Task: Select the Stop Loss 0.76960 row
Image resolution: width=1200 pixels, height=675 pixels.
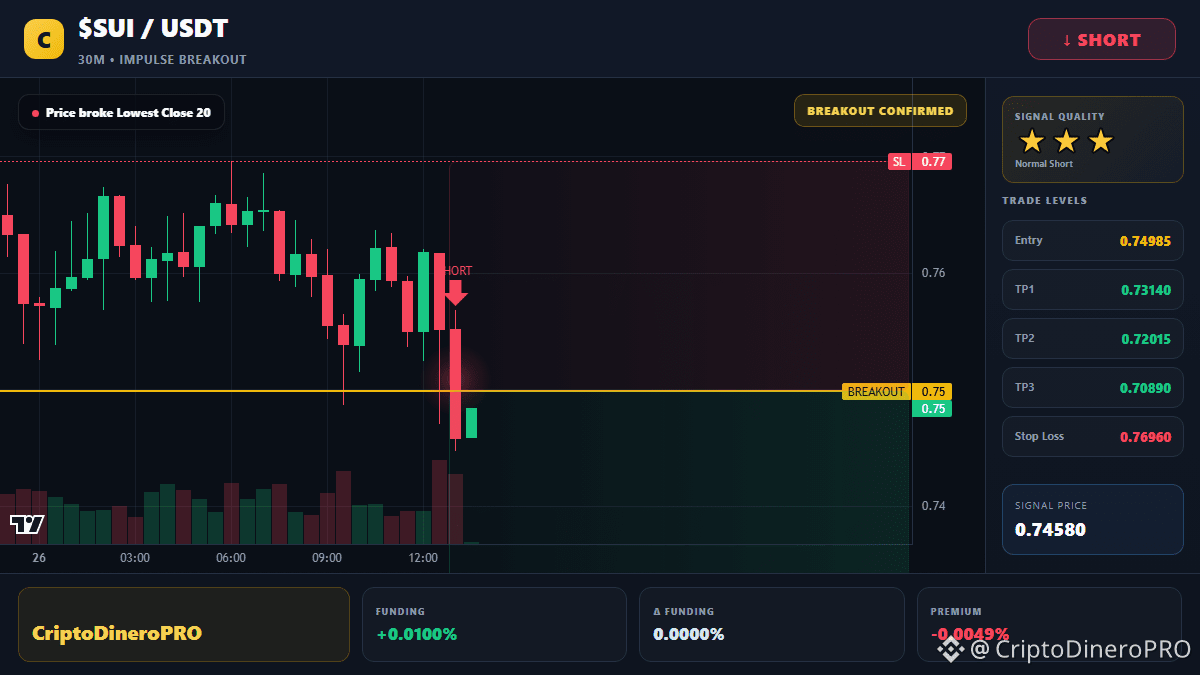Action: pyautogui.click(x=1093, y=436)
